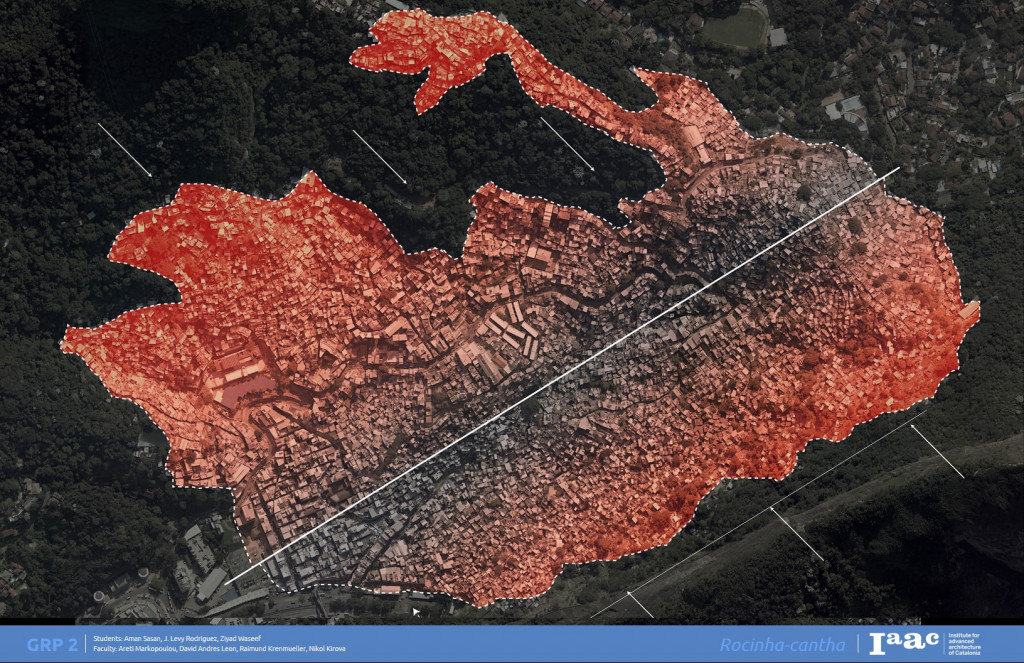The image size is (1024, 663).
Task: Click the middle arrow of the three upper arrows
Action: [380, 157]
